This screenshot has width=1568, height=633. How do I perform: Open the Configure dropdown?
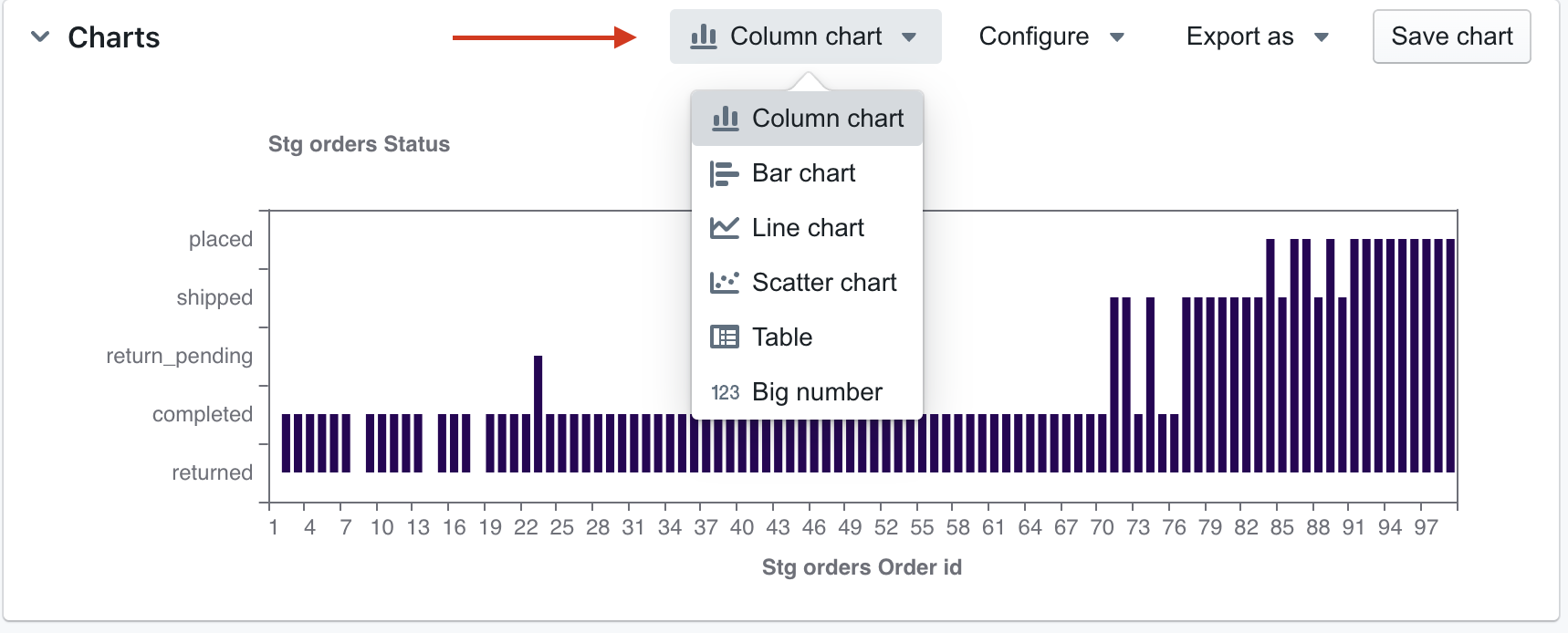coord(1051,36)
